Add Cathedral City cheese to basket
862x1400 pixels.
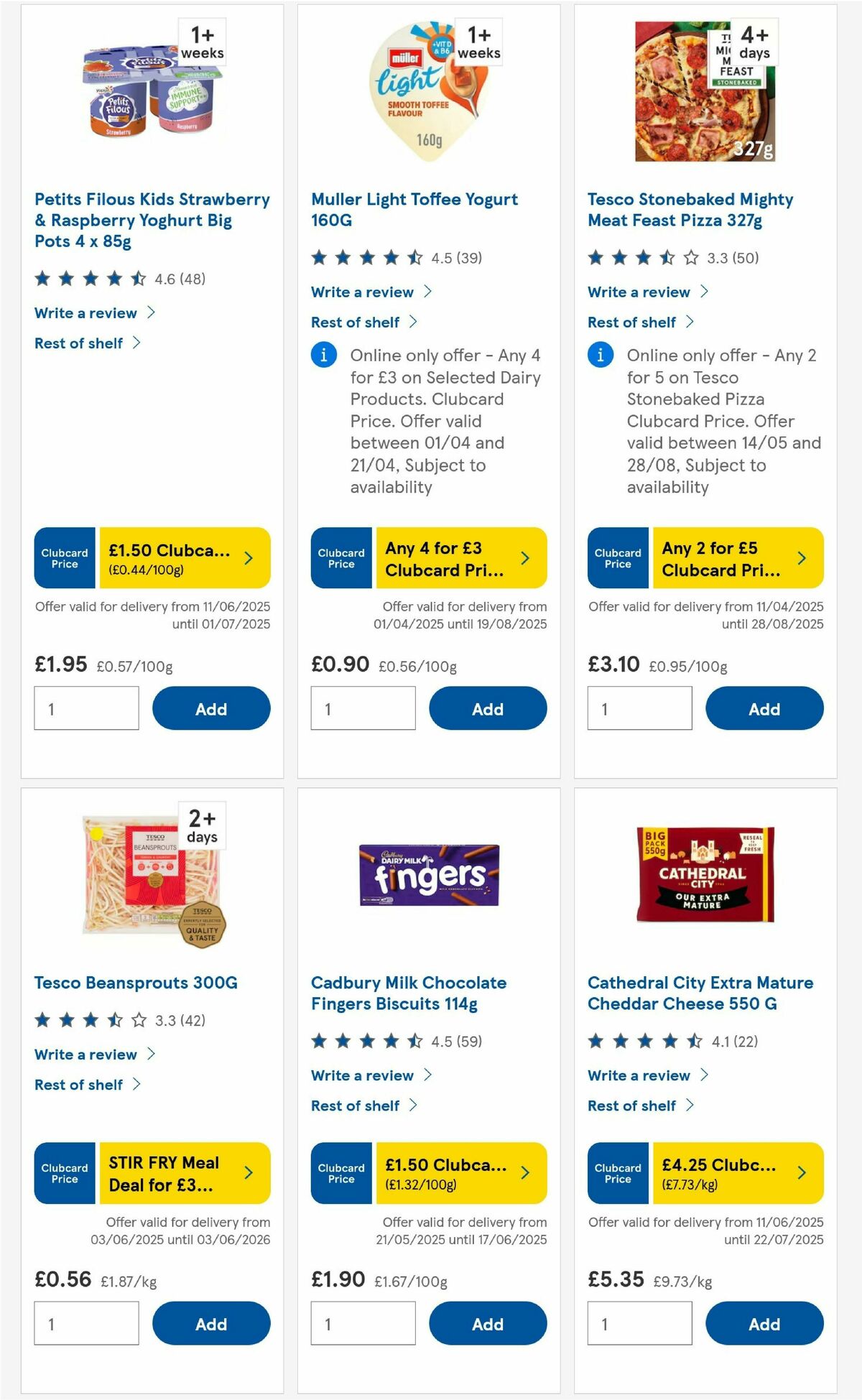pos(764,1322)
